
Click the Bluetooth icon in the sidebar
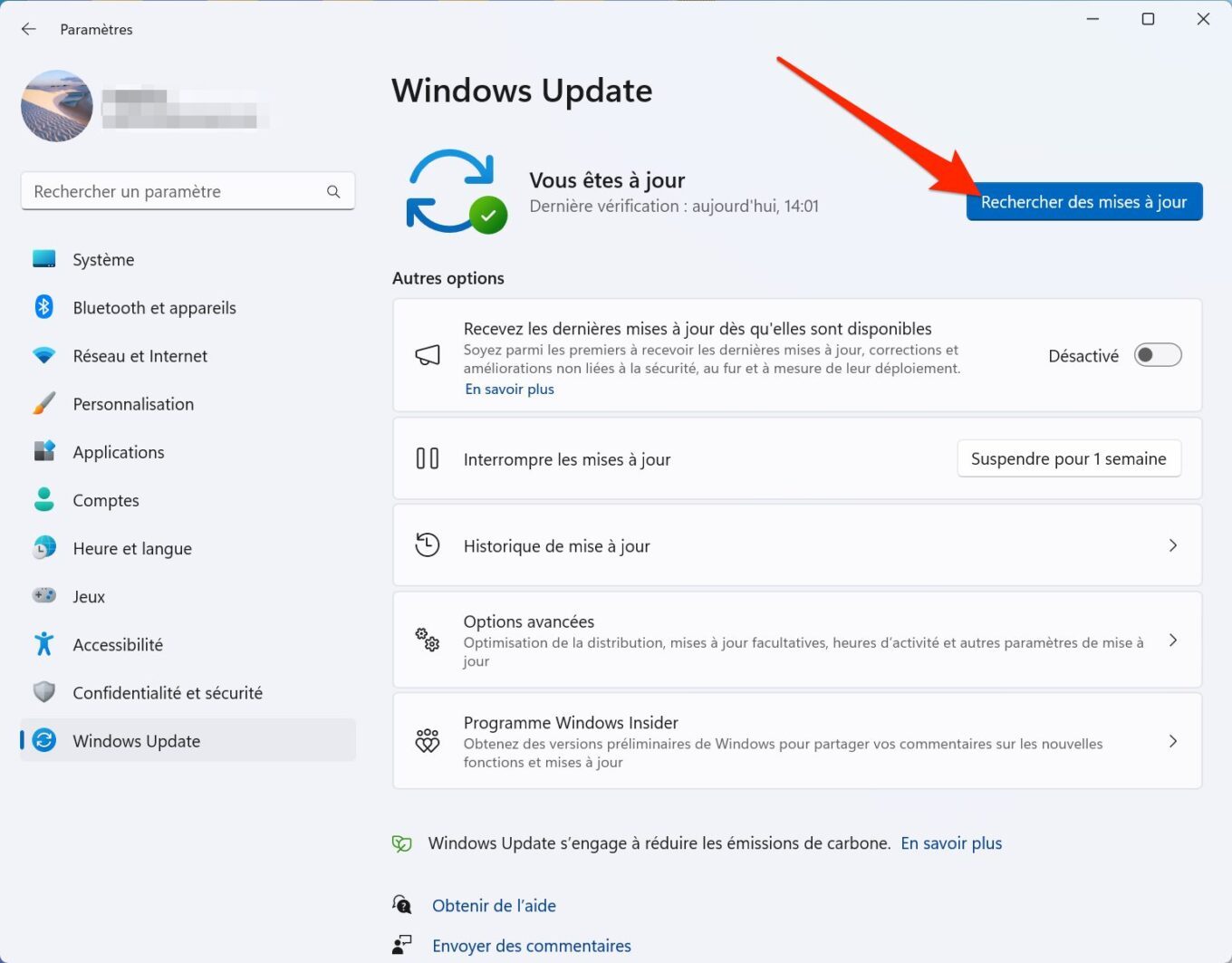[43, 307]
